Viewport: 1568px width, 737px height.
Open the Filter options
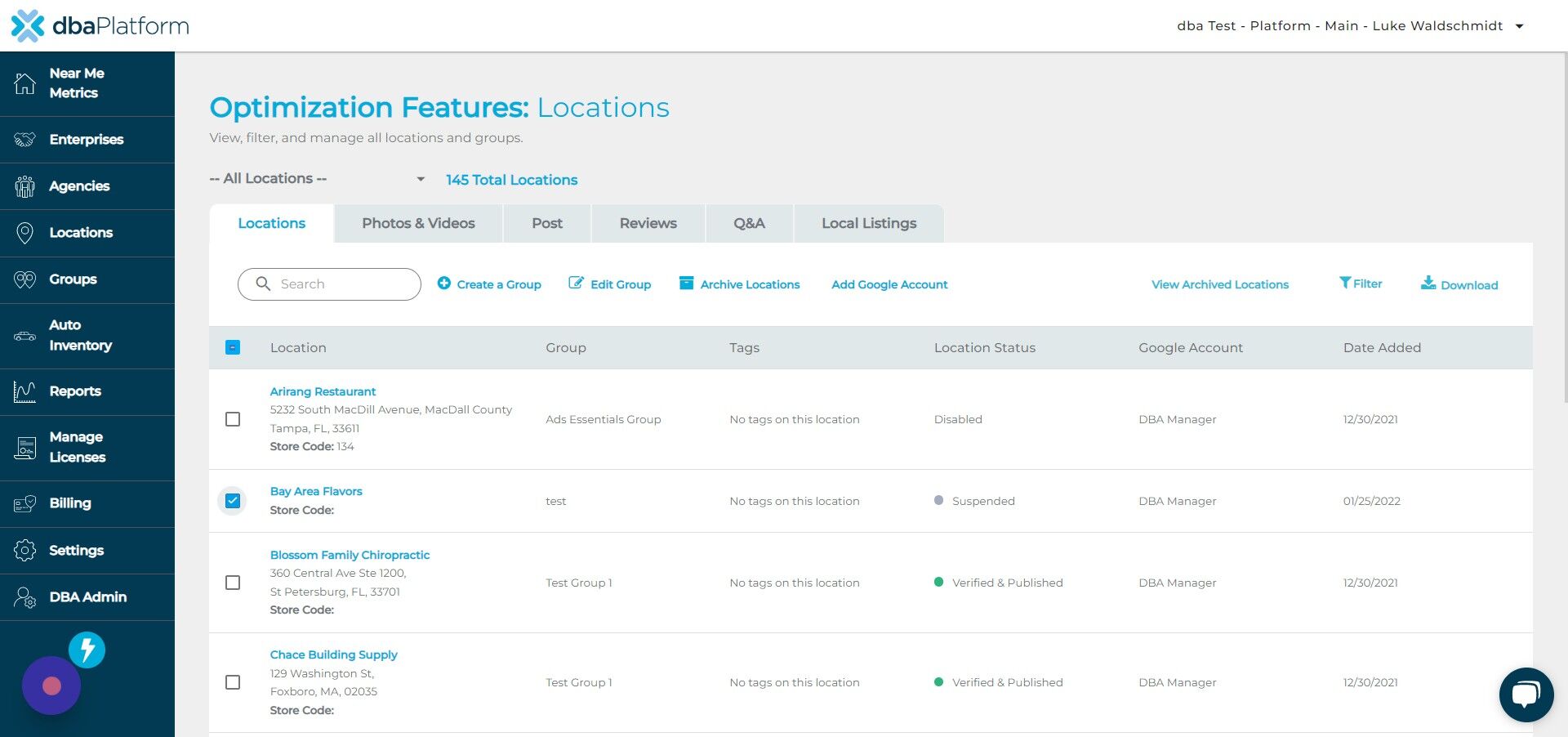point(1360,284)
